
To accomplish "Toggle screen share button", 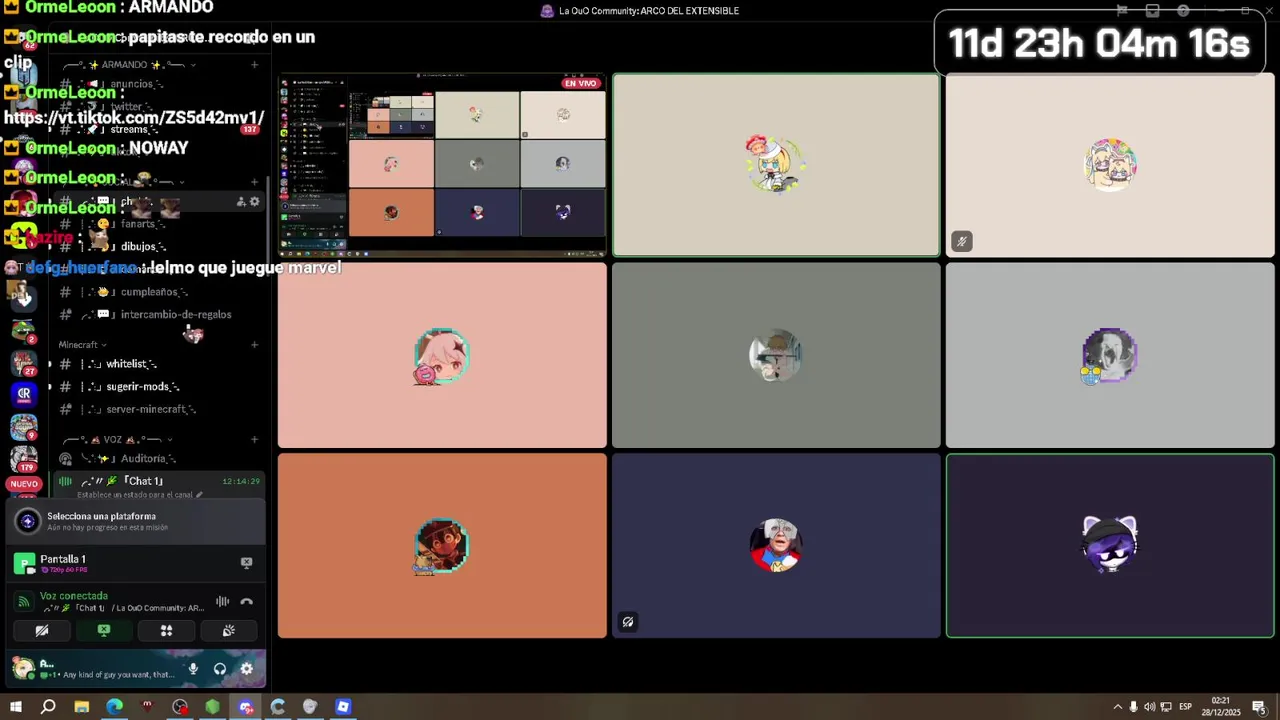I will click(x=104, y=631).
